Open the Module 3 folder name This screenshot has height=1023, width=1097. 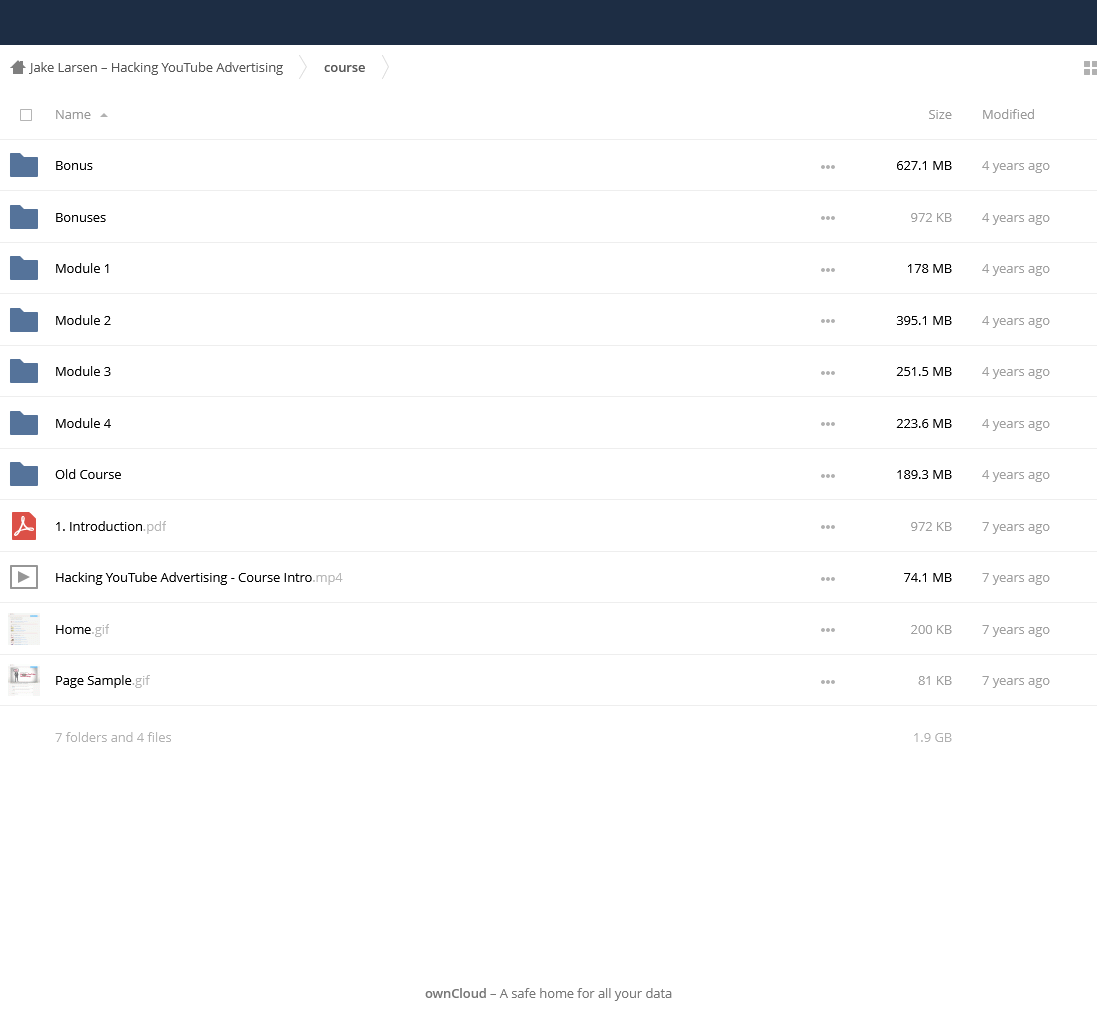[83, 371]
